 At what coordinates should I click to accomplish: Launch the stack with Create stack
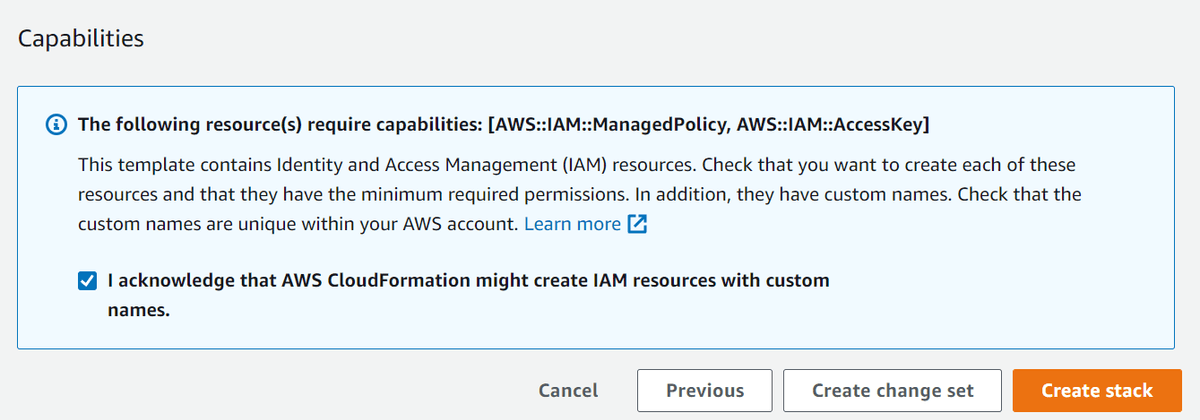point(1096,391)
